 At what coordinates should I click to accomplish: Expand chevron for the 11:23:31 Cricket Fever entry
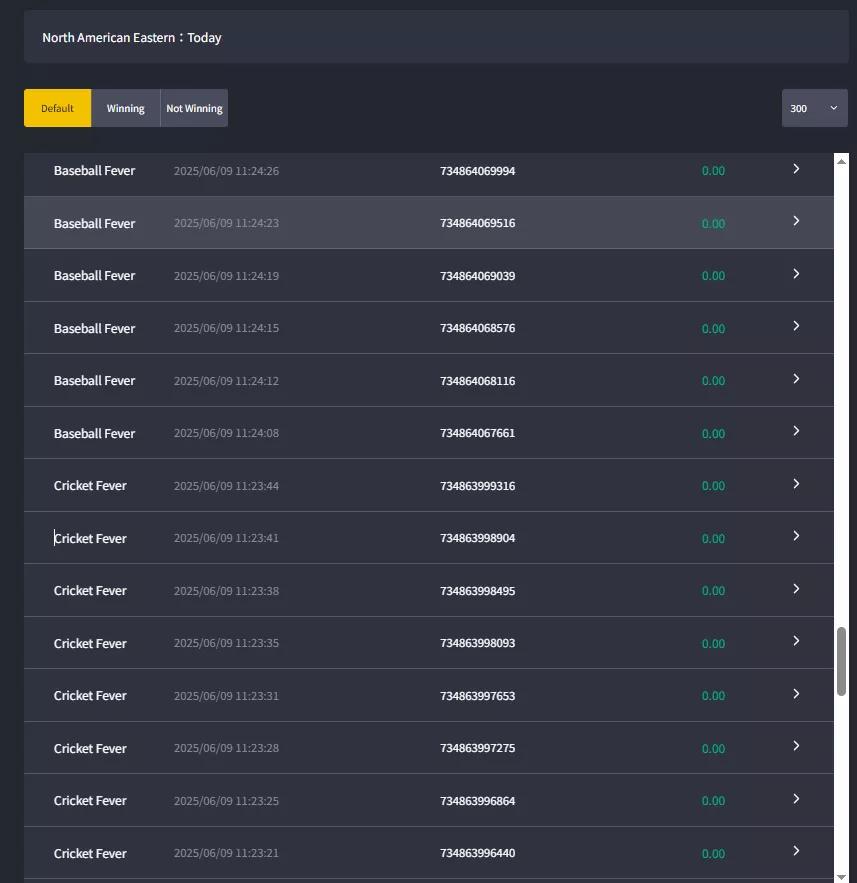pyautogui.click(x=796, y=694)
